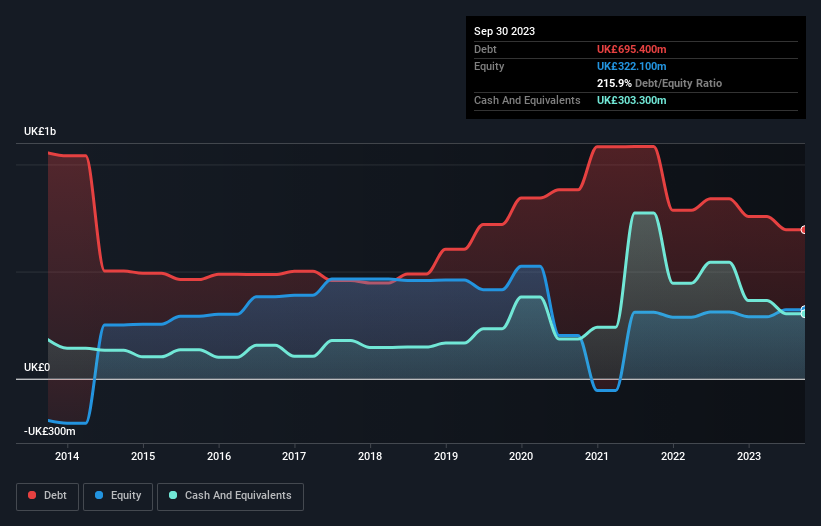This screenshot has width=821, height=526.
Task: Click the Cash And Equivalents tooltip label
Action: click(x=527, y=100)
